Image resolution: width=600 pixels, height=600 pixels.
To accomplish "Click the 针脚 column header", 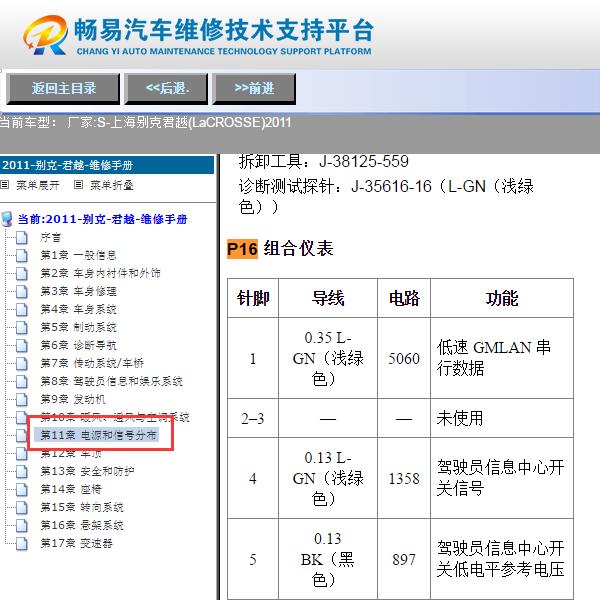I will click(253, 298).
